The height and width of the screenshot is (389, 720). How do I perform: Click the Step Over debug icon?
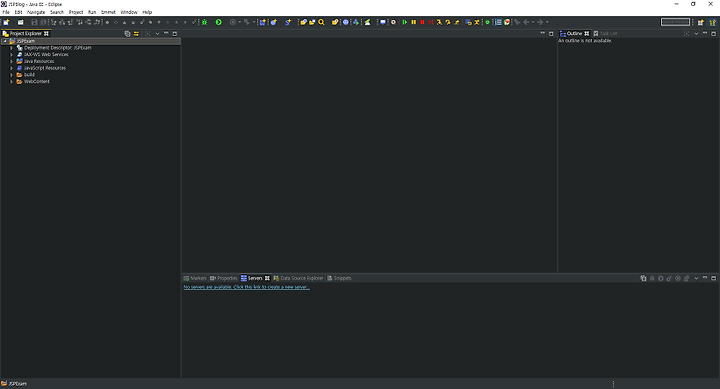[448, 22]
